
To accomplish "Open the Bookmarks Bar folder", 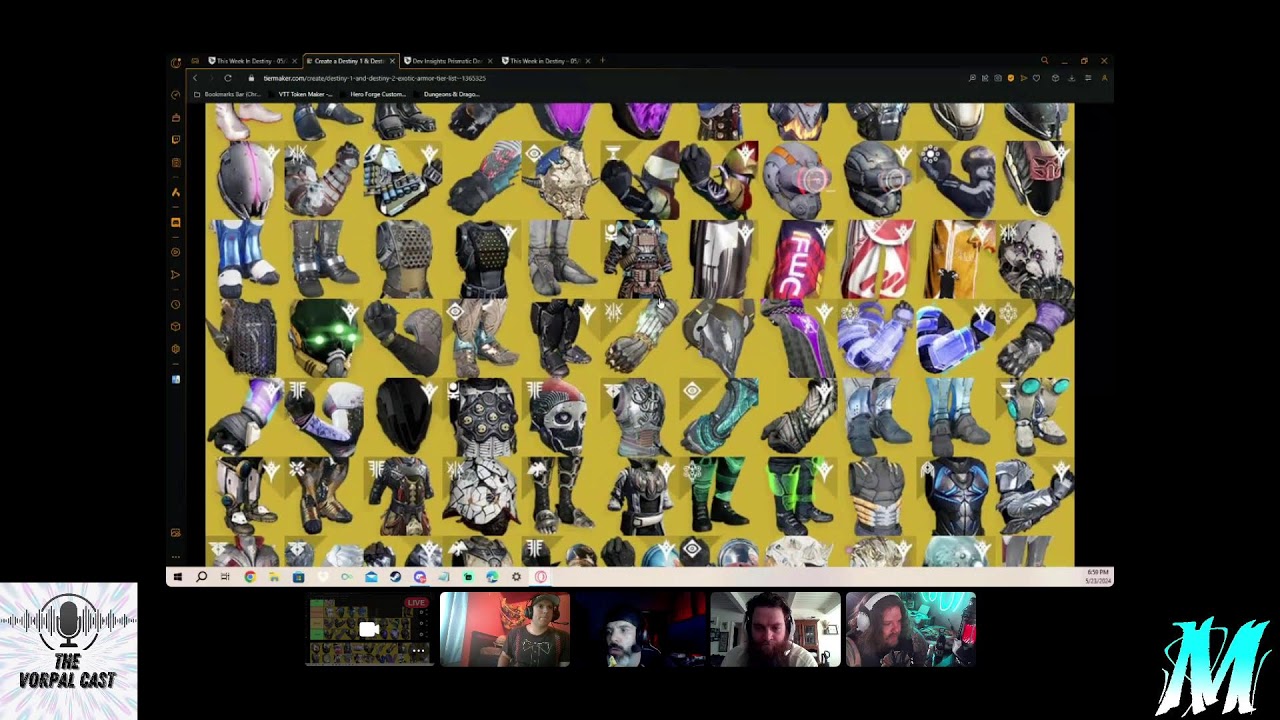I will [227, 94].
